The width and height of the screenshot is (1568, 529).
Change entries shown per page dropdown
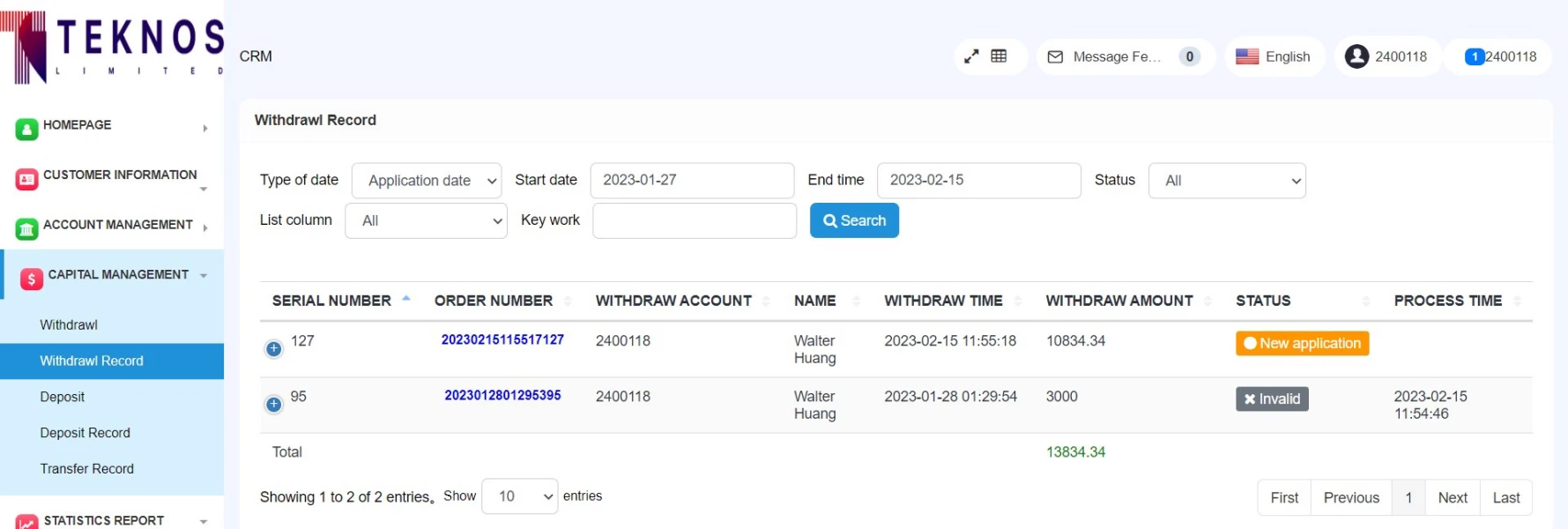[x=519, y=496]
